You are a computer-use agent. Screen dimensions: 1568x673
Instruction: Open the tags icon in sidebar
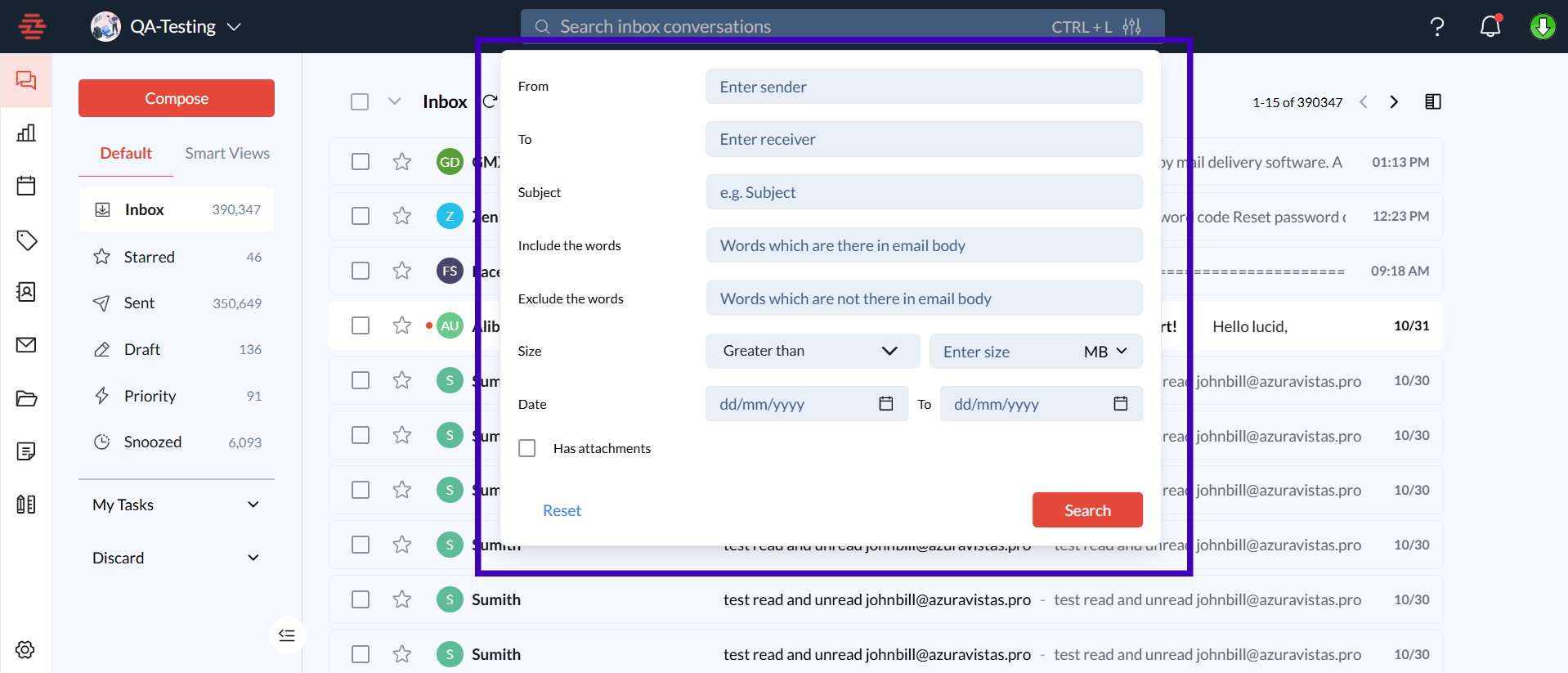[26, 240]
